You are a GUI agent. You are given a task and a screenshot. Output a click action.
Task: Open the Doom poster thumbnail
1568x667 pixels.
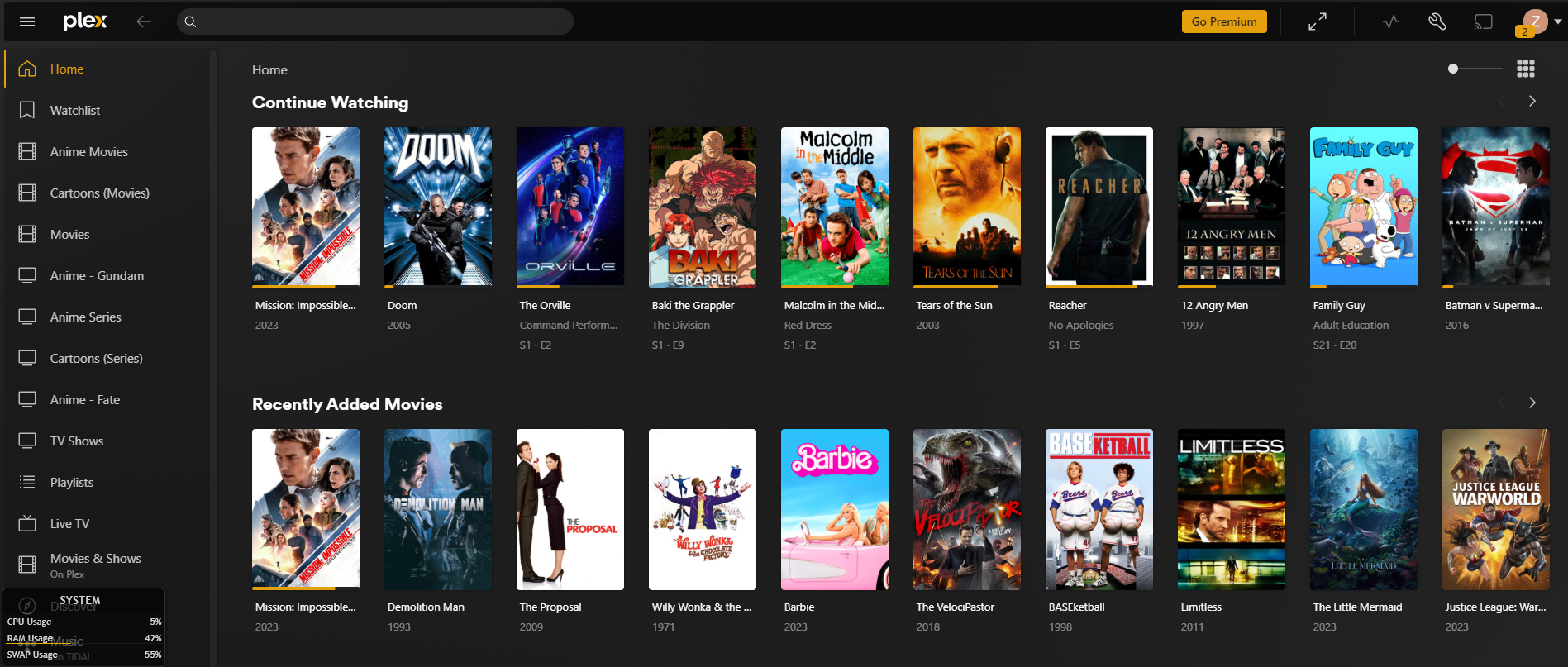click(x=438, y=207)
